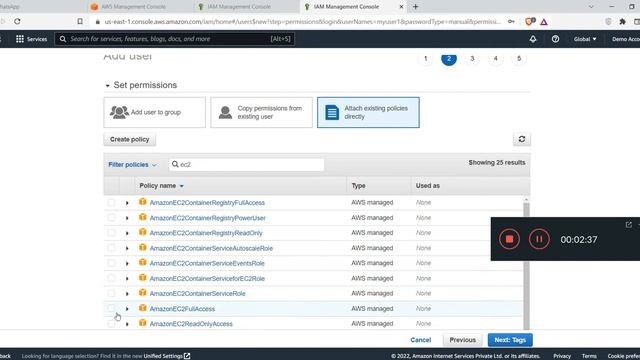This screenshot has width=640, height=360.
Task: Focus the AWS services search box
Action: point(174,39)
